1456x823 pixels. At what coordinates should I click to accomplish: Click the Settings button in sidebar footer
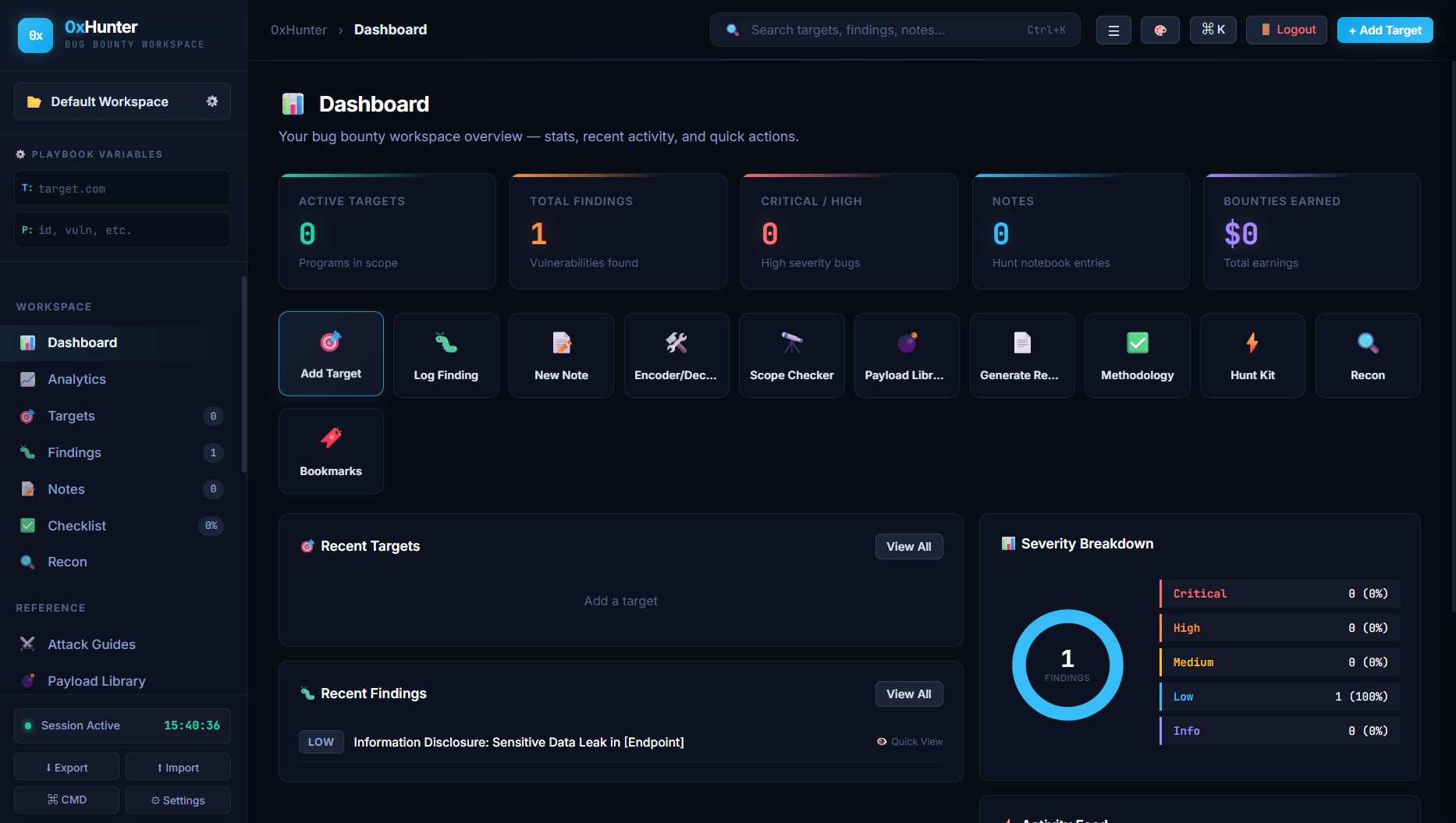(x=178, y=800)
